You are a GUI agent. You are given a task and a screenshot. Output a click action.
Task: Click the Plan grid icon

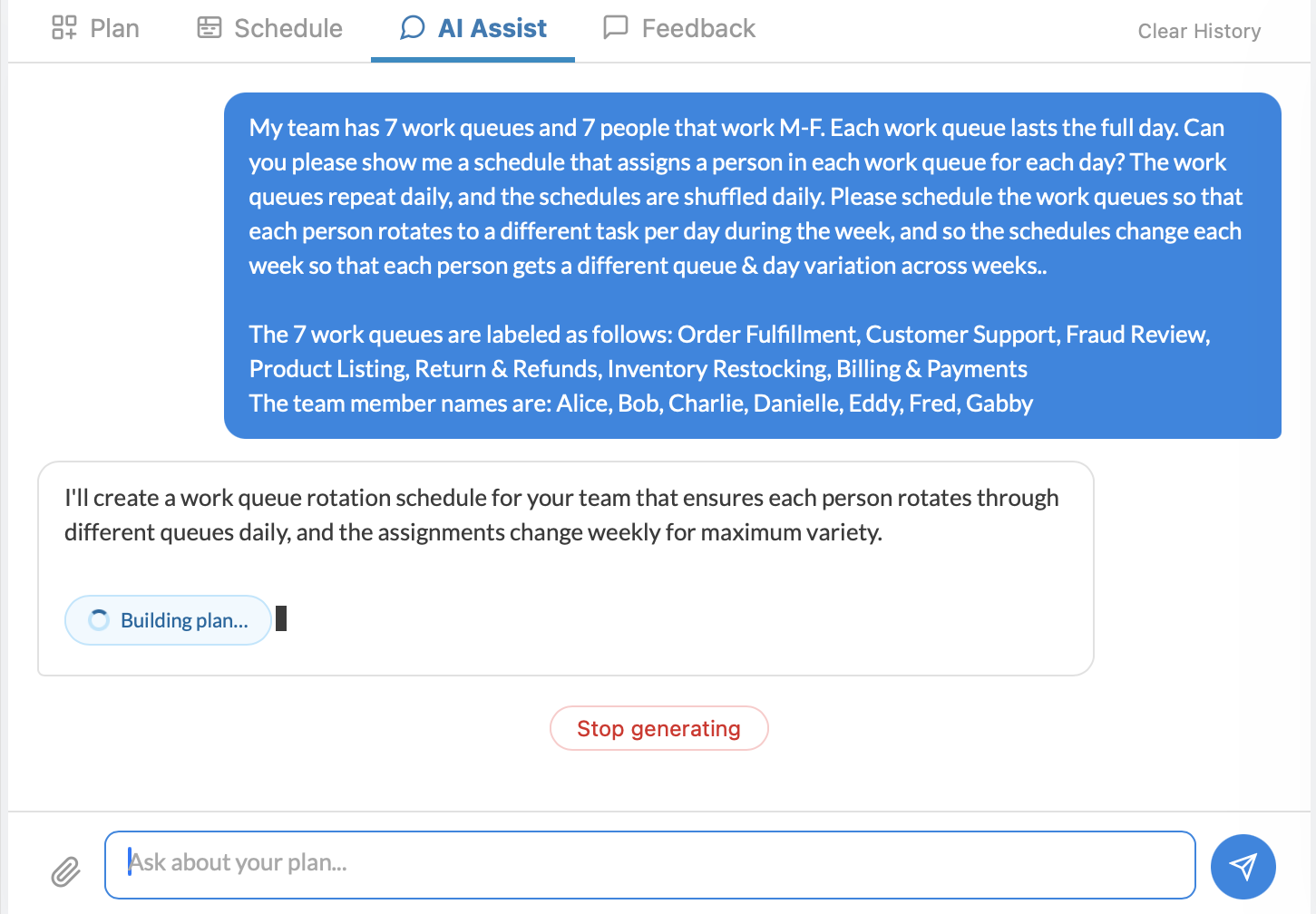tap(63, 28)
